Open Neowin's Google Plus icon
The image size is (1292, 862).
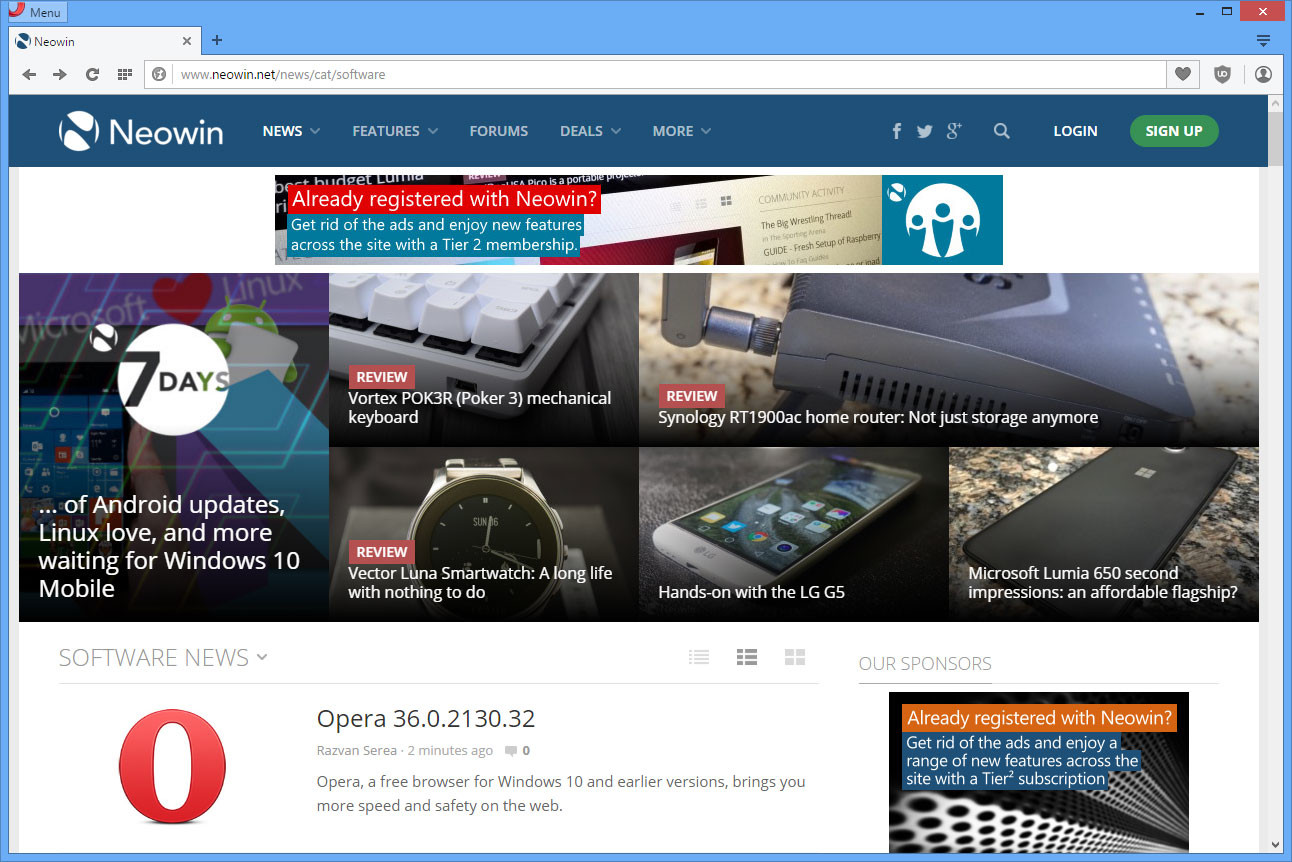pos(954,131)
